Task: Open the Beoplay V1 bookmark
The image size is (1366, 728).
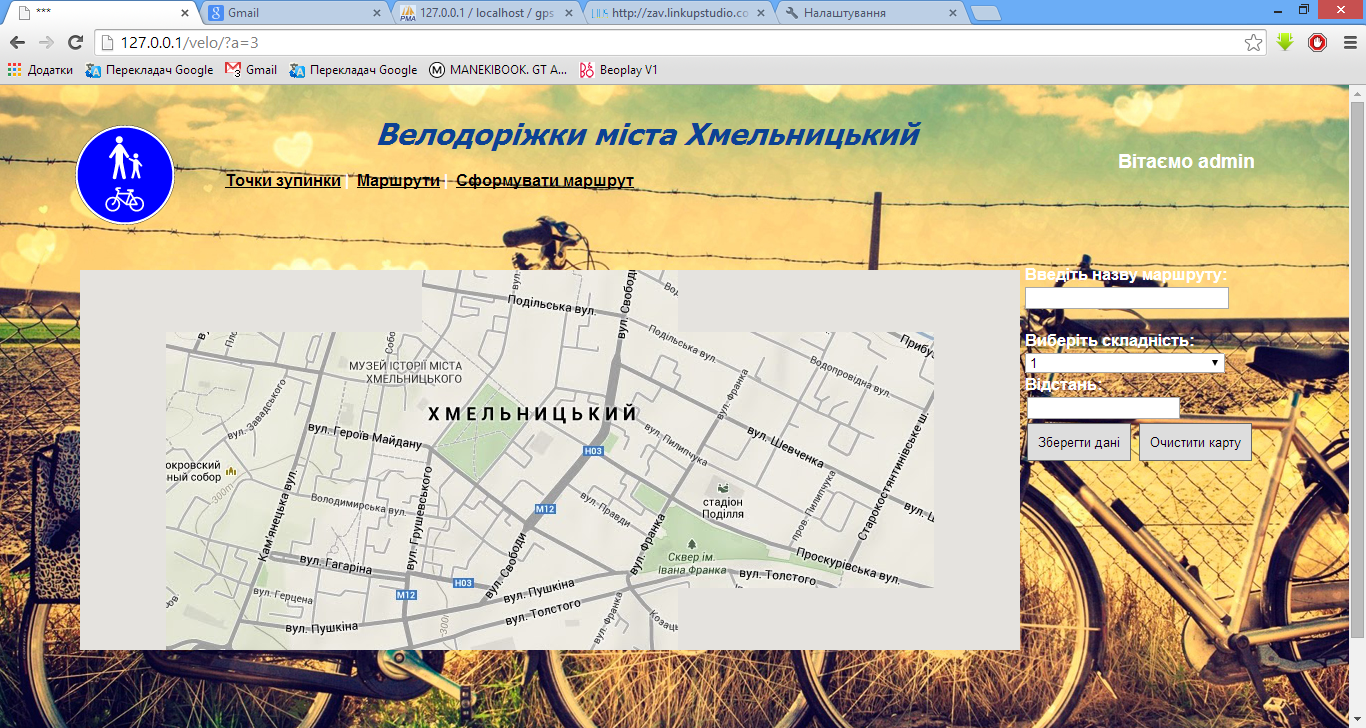Action: click(619, 70)
